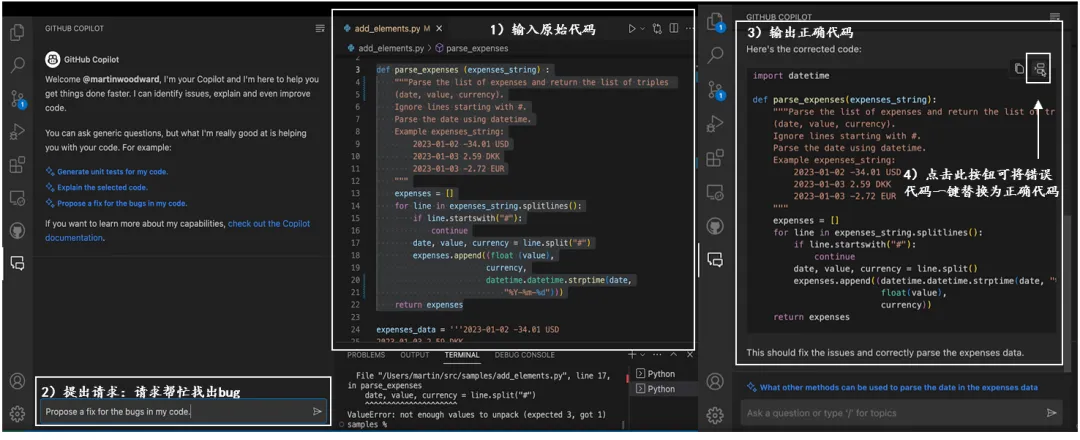Open Search in the left window activity bar
Viewport: 1080px width, 440px height.
pyautogui.click(x=18, y=65)
